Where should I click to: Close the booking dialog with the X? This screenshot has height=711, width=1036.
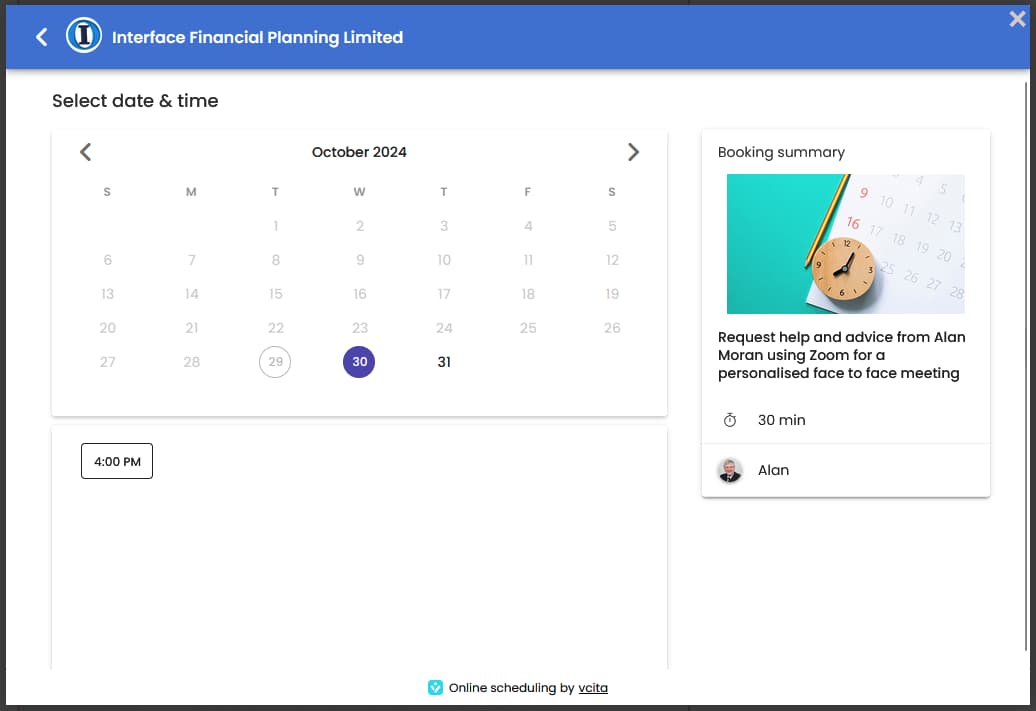pyautogui.click(x=1018, y=18)
